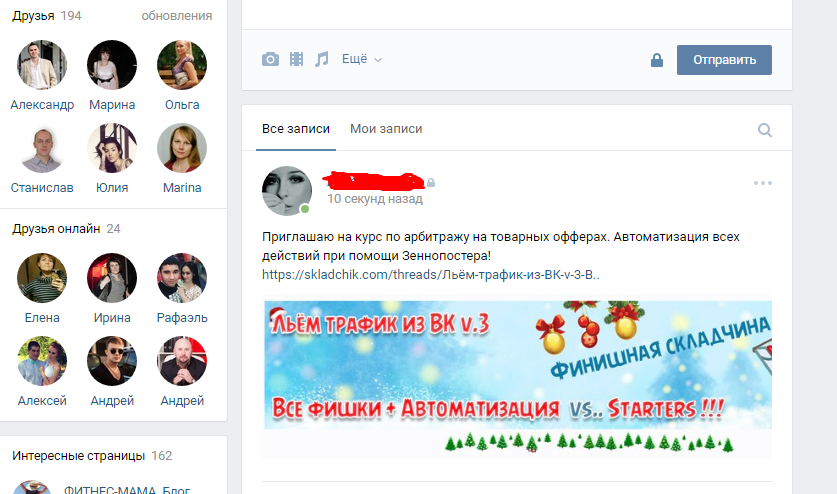Switch to the Мои записи tab
Screen dimensions: 837x494
(x=386, y=129)
